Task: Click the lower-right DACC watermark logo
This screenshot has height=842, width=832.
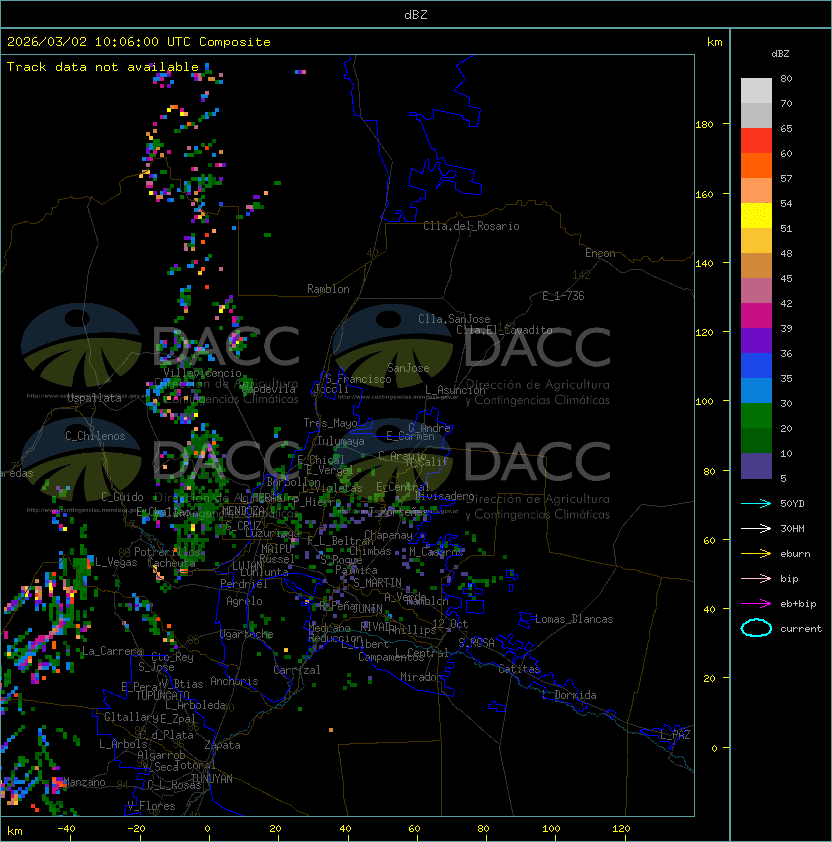Action: click(470, 460)
